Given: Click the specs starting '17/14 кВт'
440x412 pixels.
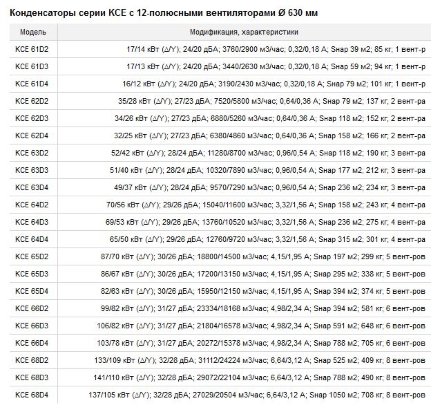Looking at the screenshot, I should coord(276,49).
